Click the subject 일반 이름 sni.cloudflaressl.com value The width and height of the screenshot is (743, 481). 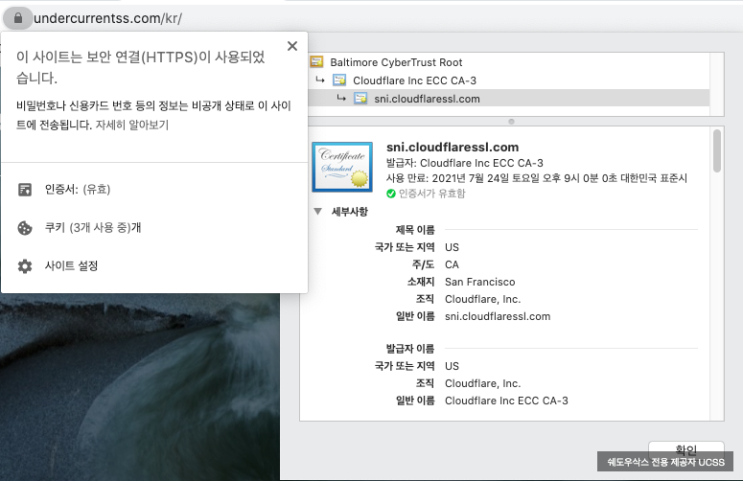[498, 317]
